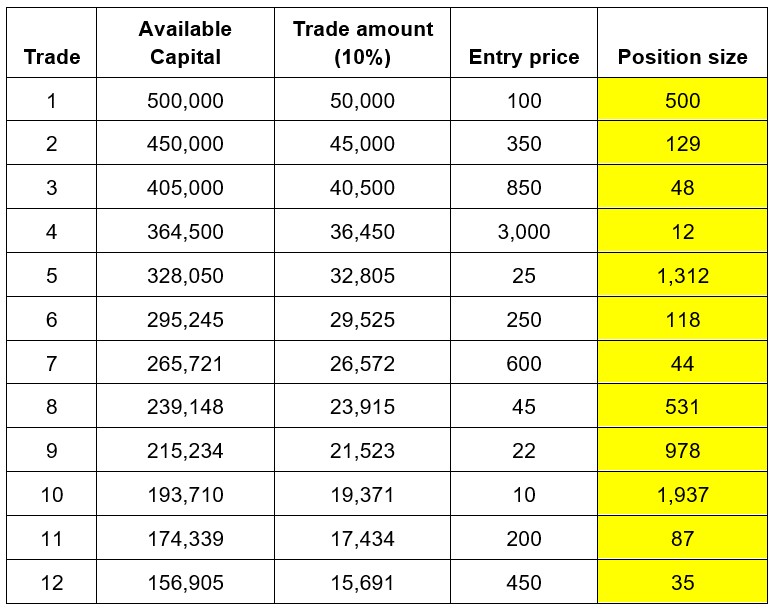Select available capital cell 265,721
Viewport: 775px width, 610px height.
tap(185, 364)
